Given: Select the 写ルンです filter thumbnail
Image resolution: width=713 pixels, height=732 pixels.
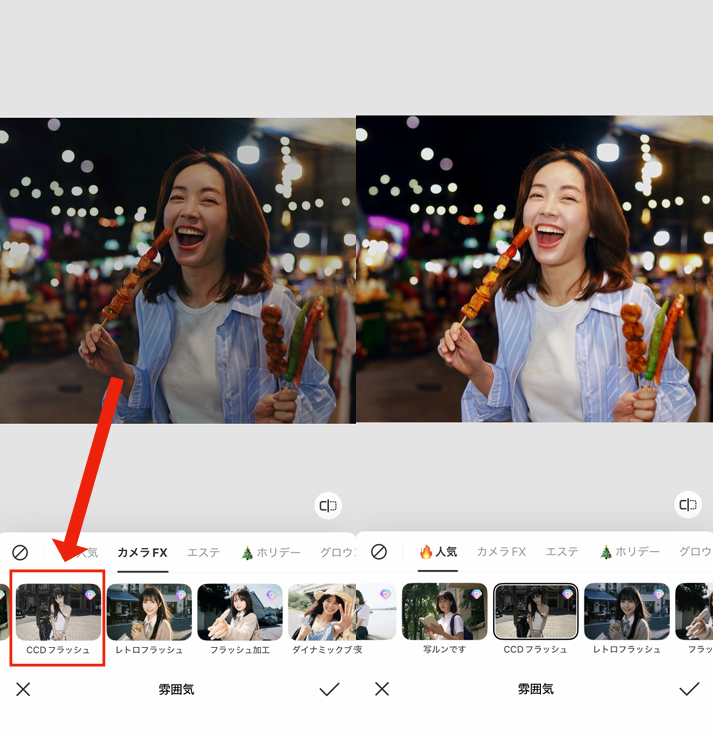Looking at the screenshot, I should coord(444,612).
